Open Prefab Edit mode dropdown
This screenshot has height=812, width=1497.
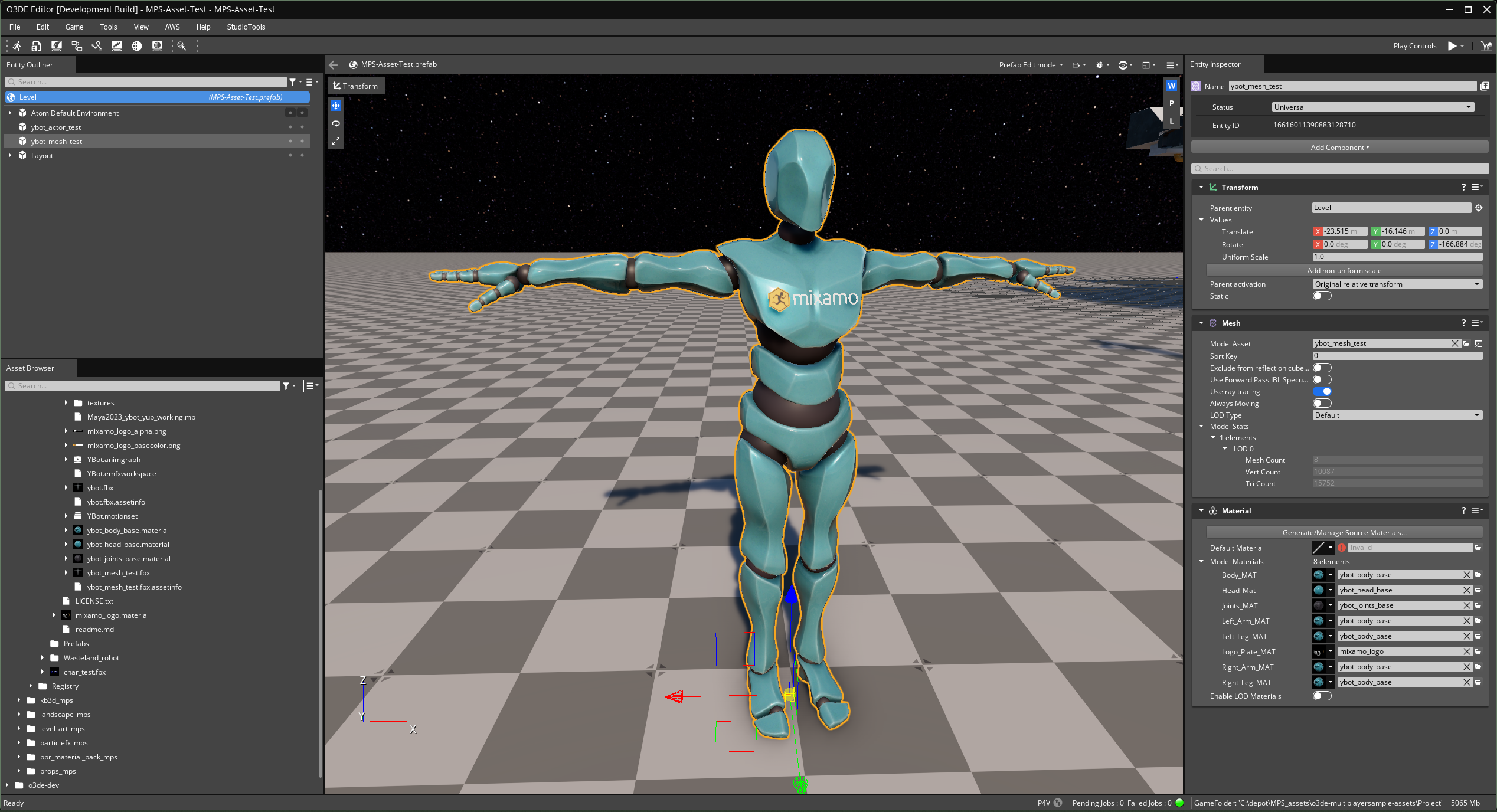[1031, 65]
